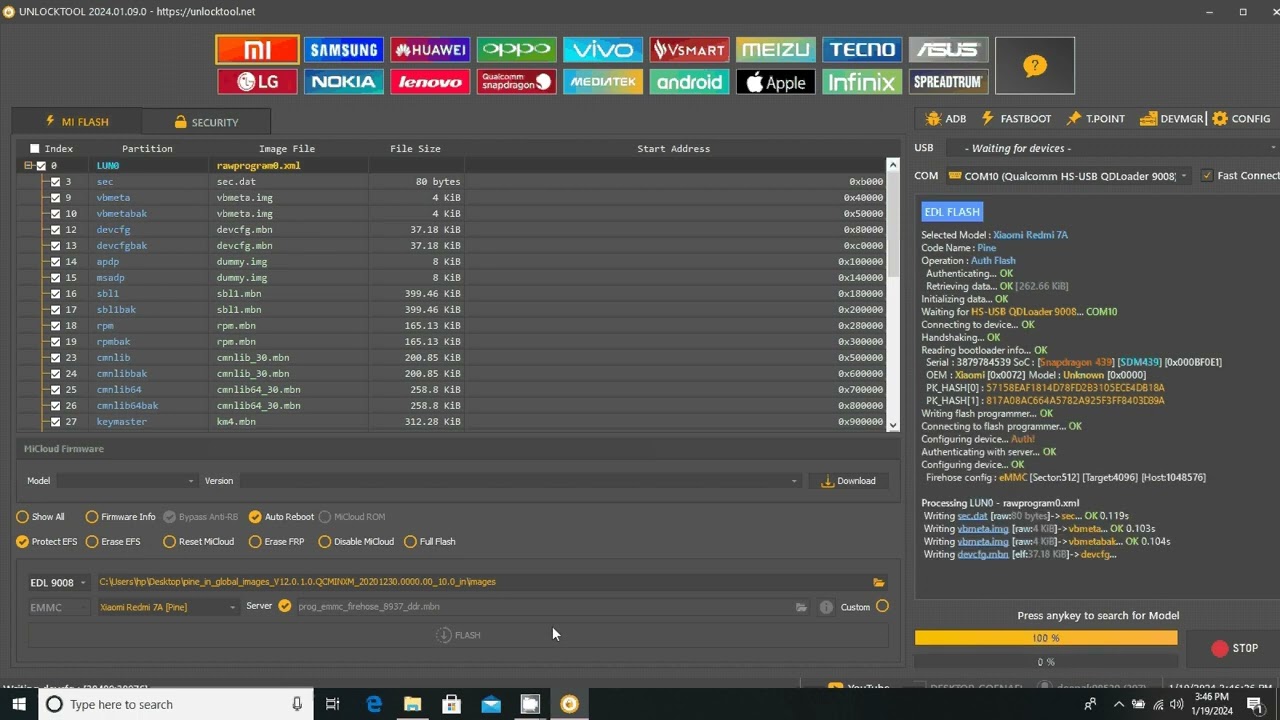Screen dimensions: 1280x720
Task: Select the Samsung brand icon
Action: [x=343, y=50]
